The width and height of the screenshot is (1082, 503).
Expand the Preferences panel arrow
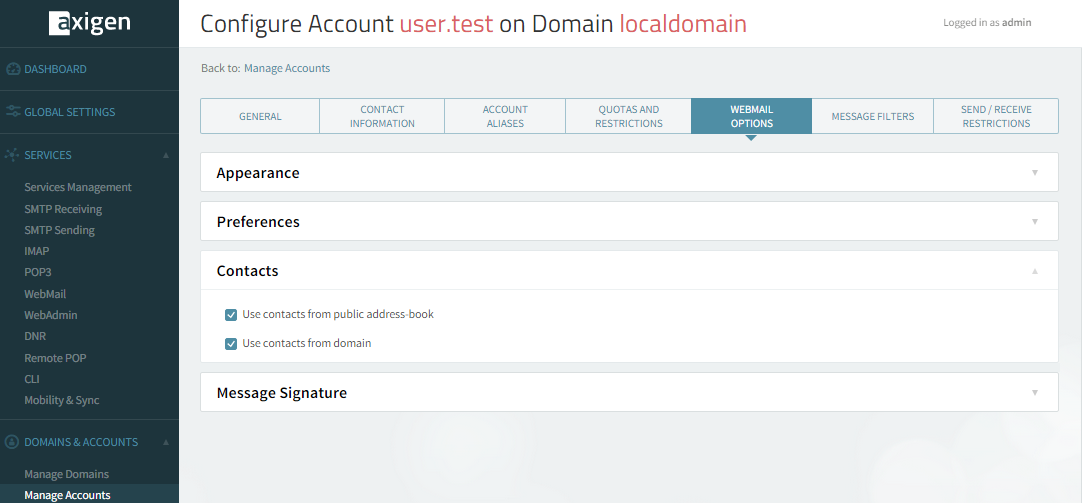[1035, 222]
